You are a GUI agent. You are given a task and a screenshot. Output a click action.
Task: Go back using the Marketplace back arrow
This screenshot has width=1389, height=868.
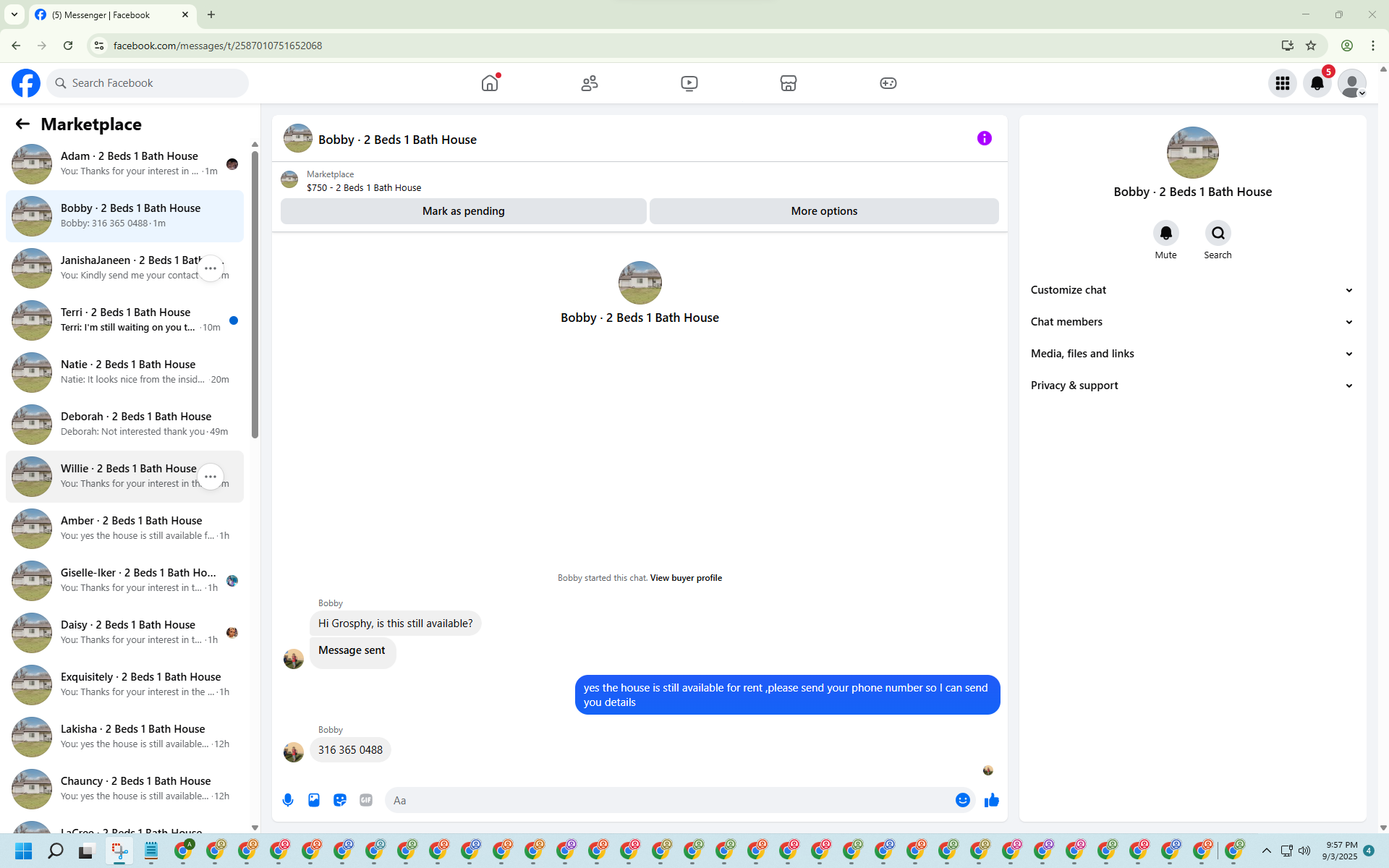click(x=22, y=124)
